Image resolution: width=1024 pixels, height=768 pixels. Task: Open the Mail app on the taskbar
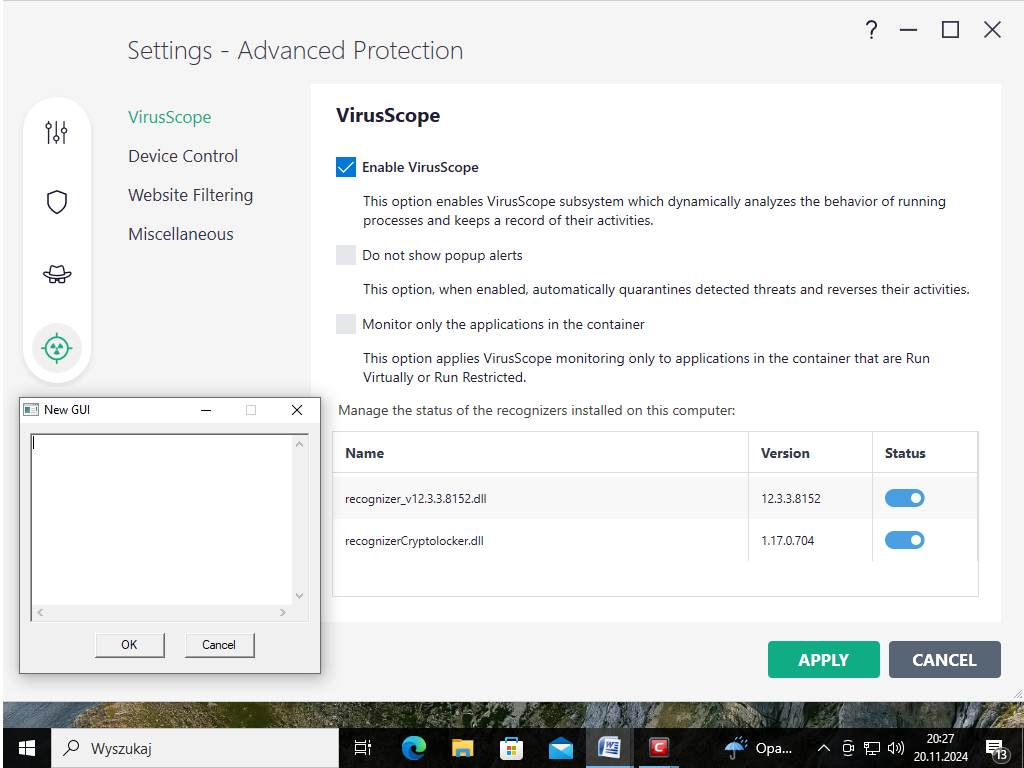pos(560,748)
